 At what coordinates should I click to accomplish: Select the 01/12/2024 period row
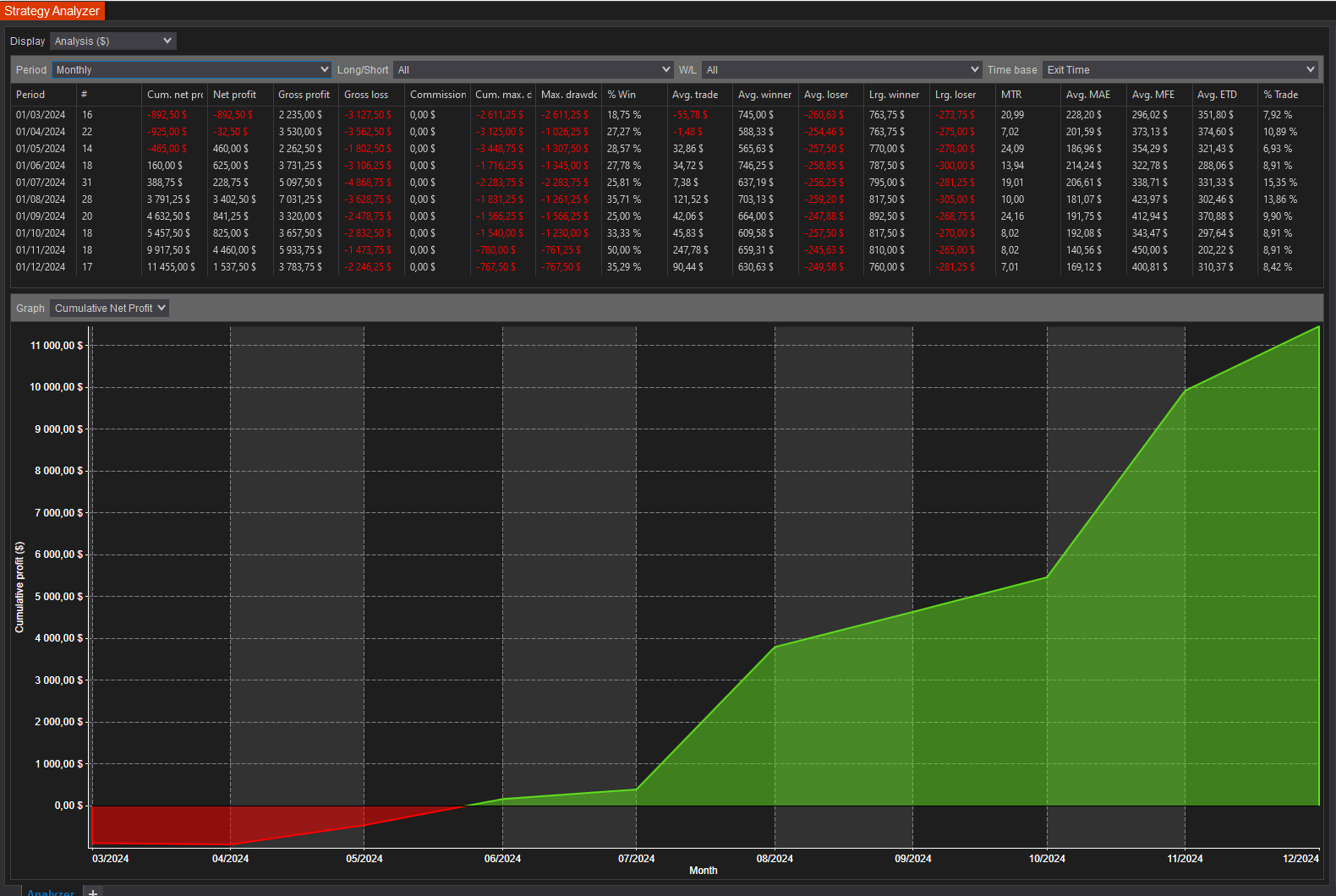pyautogui.click(x=667, y=267)
